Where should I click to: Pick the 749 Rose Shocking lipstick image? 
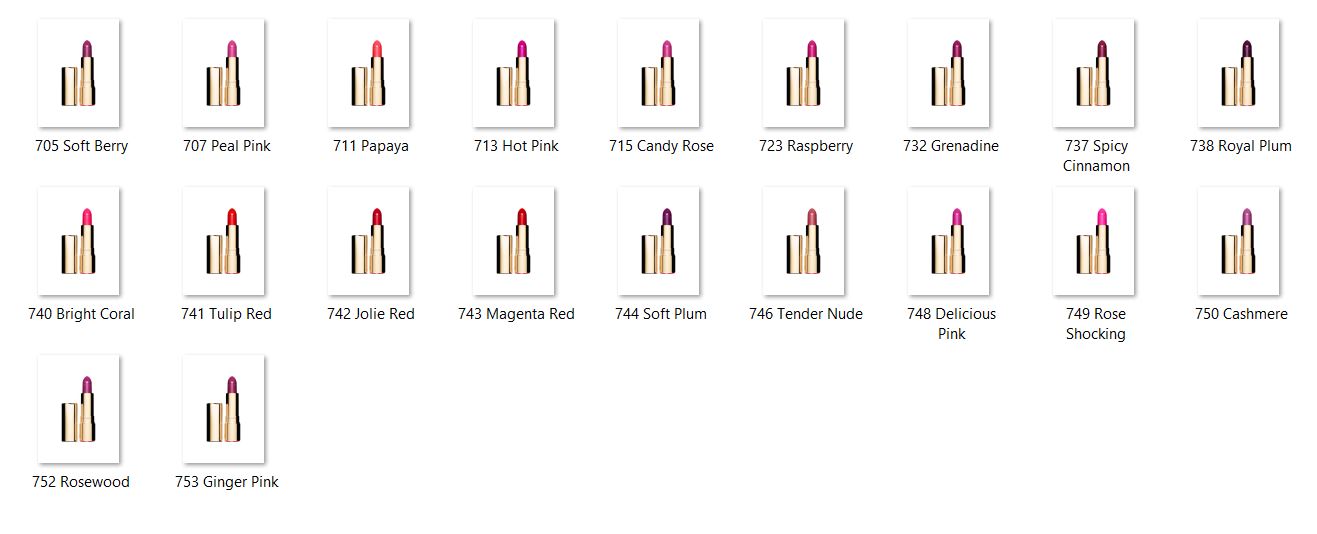[1094, 241]
